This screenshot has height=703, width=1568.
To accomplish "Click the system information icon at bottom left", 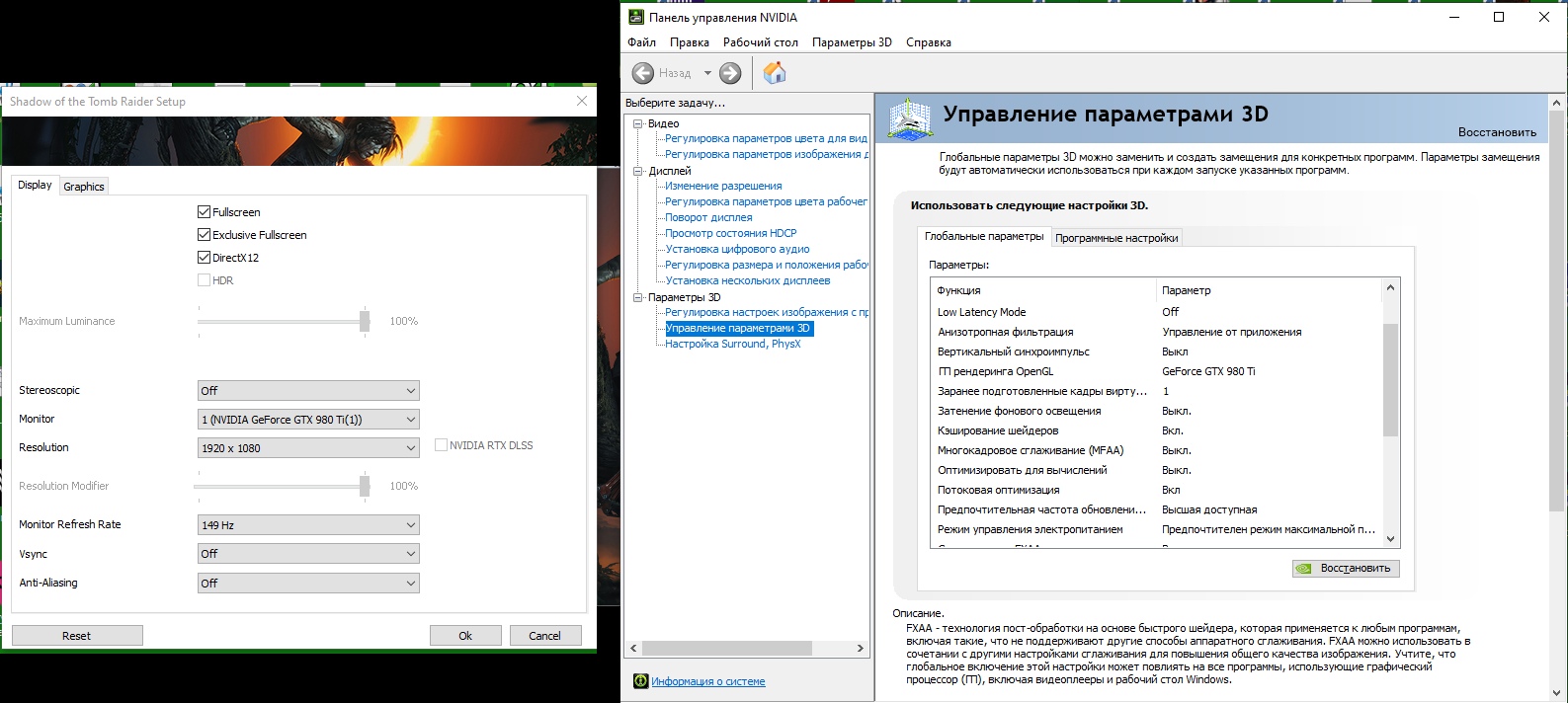I will tap(640, 681).
